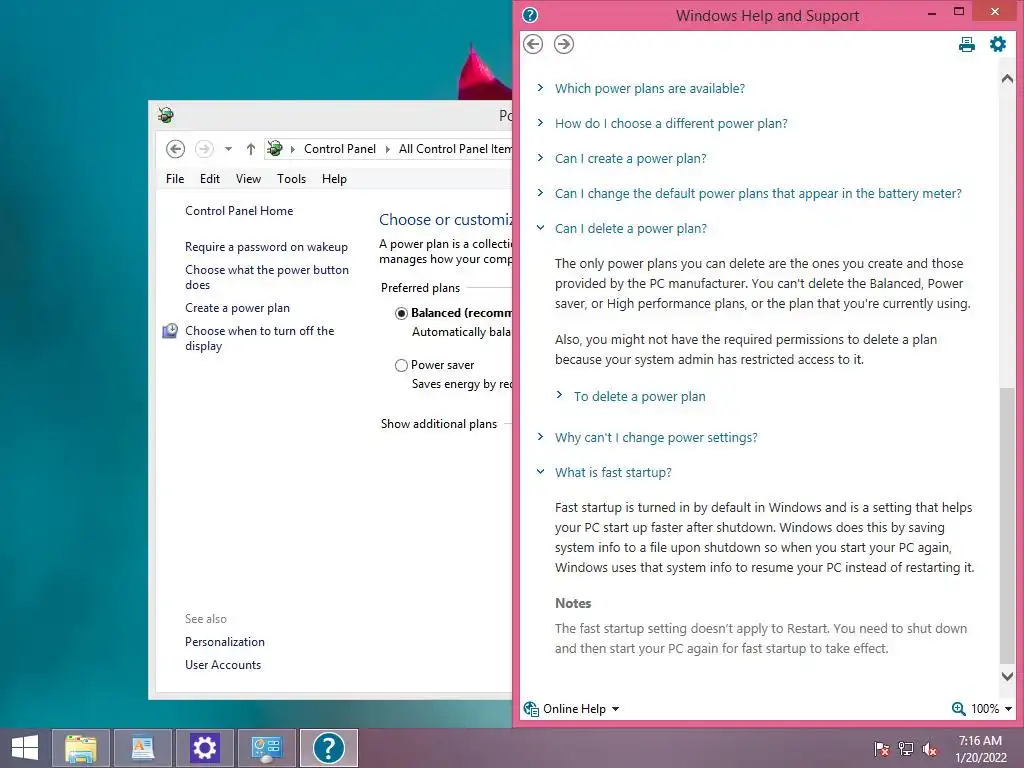Go back in Windows Help and Support

(x=533, y=44)
